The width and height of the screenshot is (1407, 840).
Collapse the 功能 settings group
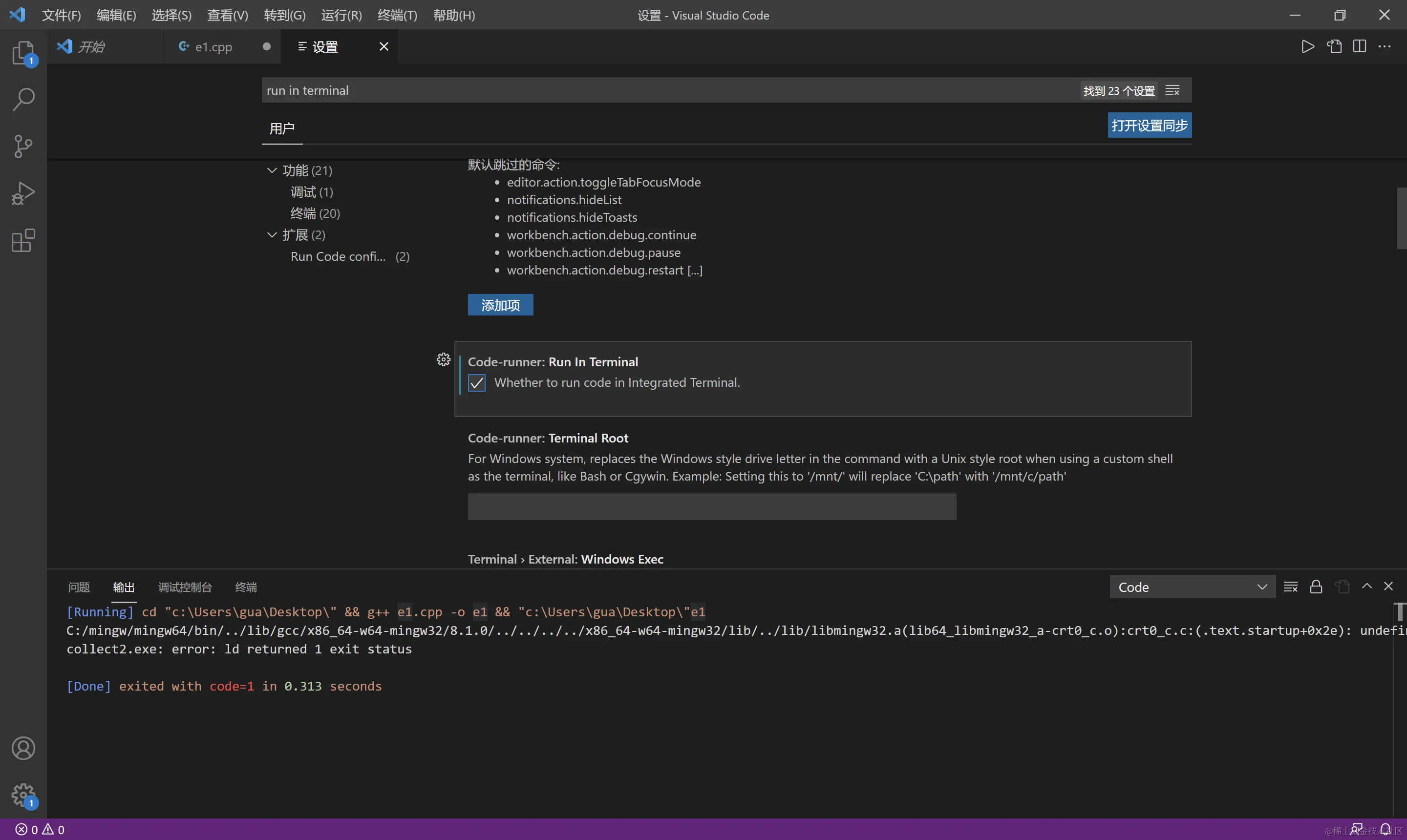coord(272,170)
